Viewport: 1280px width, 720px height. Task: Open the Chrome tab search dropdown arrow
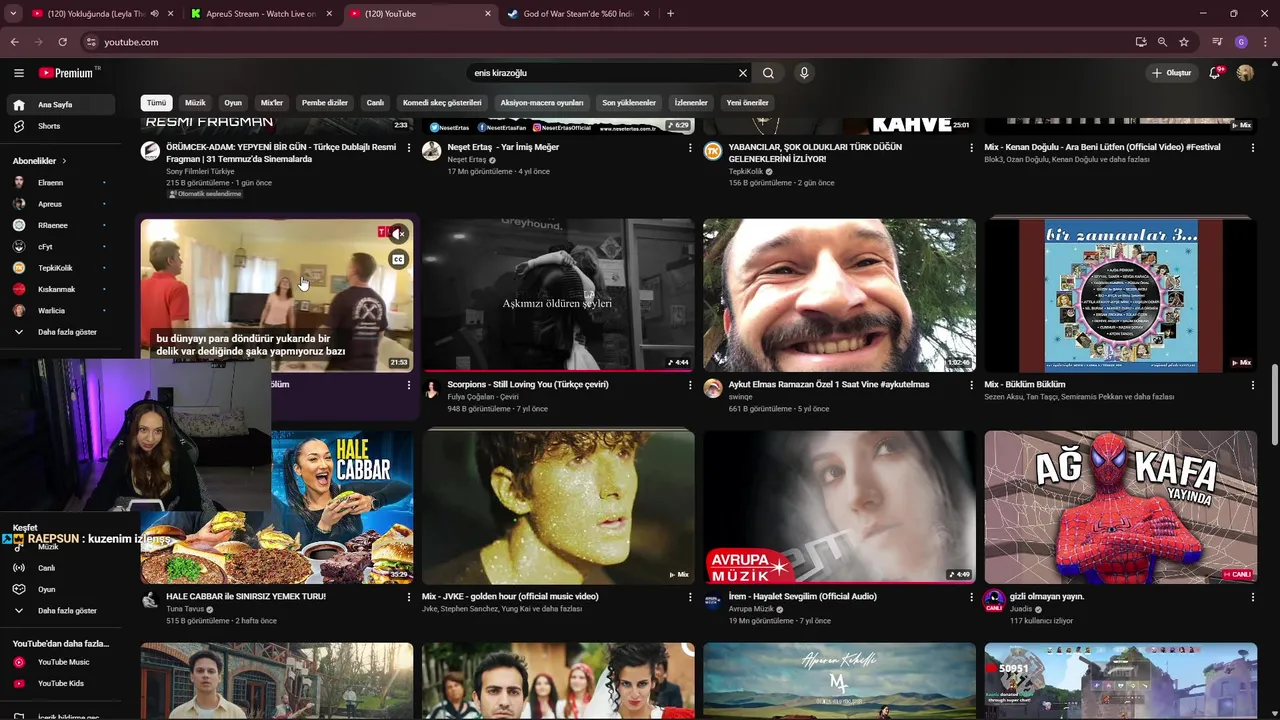(x=13, y=14)
